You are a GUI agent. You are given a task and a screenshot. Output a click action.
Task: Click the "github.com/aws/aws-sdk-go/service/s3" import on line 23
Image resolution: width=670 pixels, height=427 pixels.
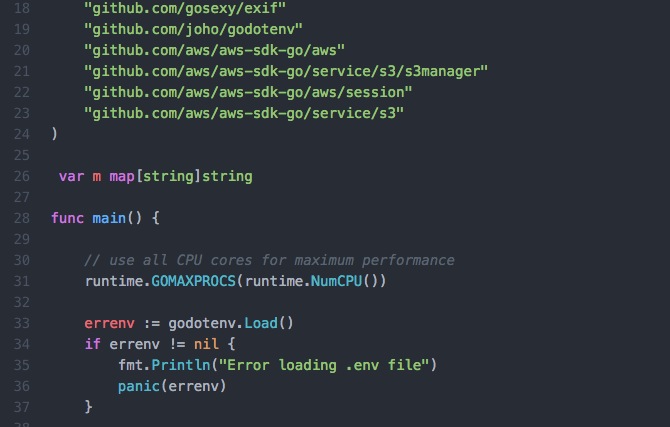(244, 113)
